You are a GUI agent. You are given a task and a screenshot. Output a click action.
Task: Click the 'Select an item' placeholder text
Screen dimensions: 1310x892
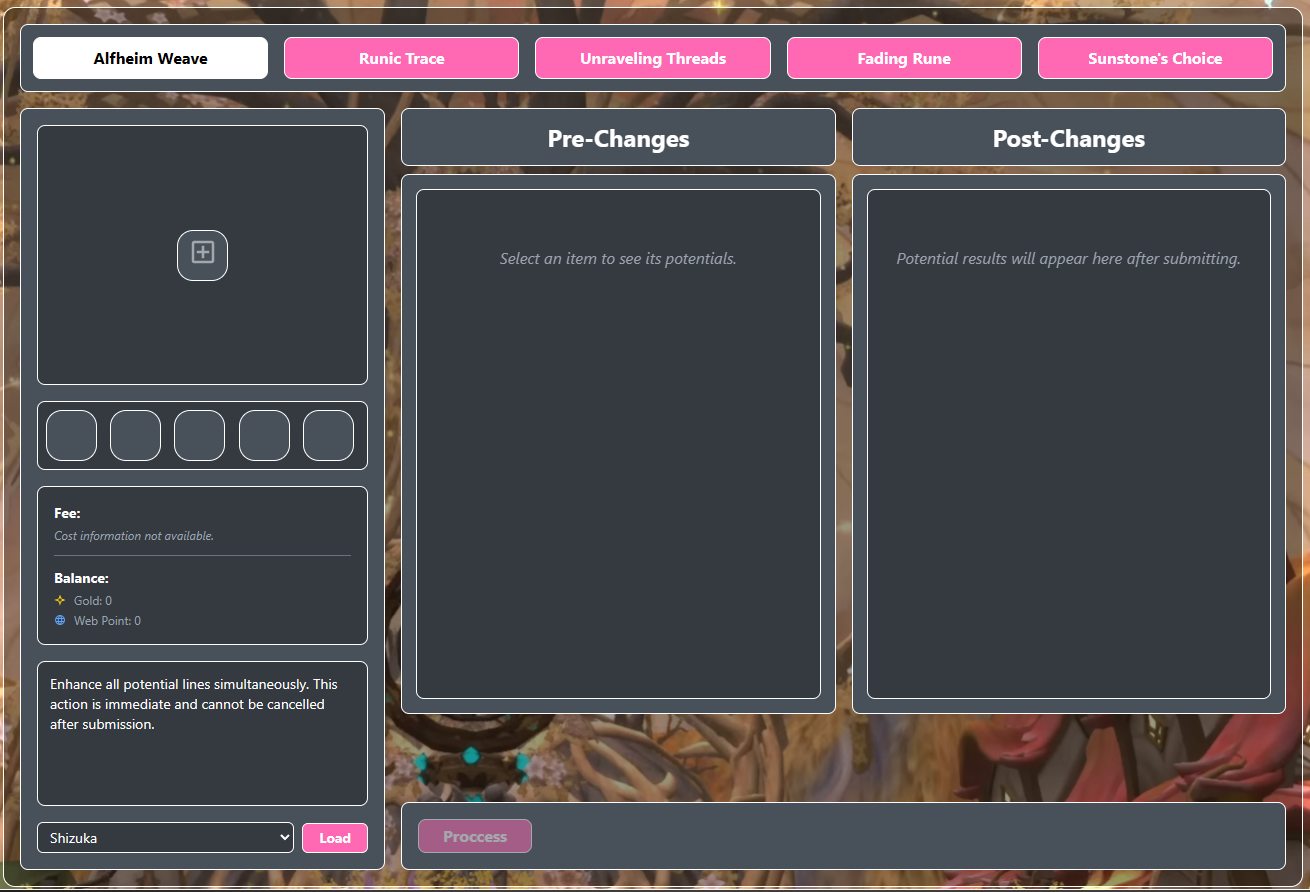click(618, 259)
